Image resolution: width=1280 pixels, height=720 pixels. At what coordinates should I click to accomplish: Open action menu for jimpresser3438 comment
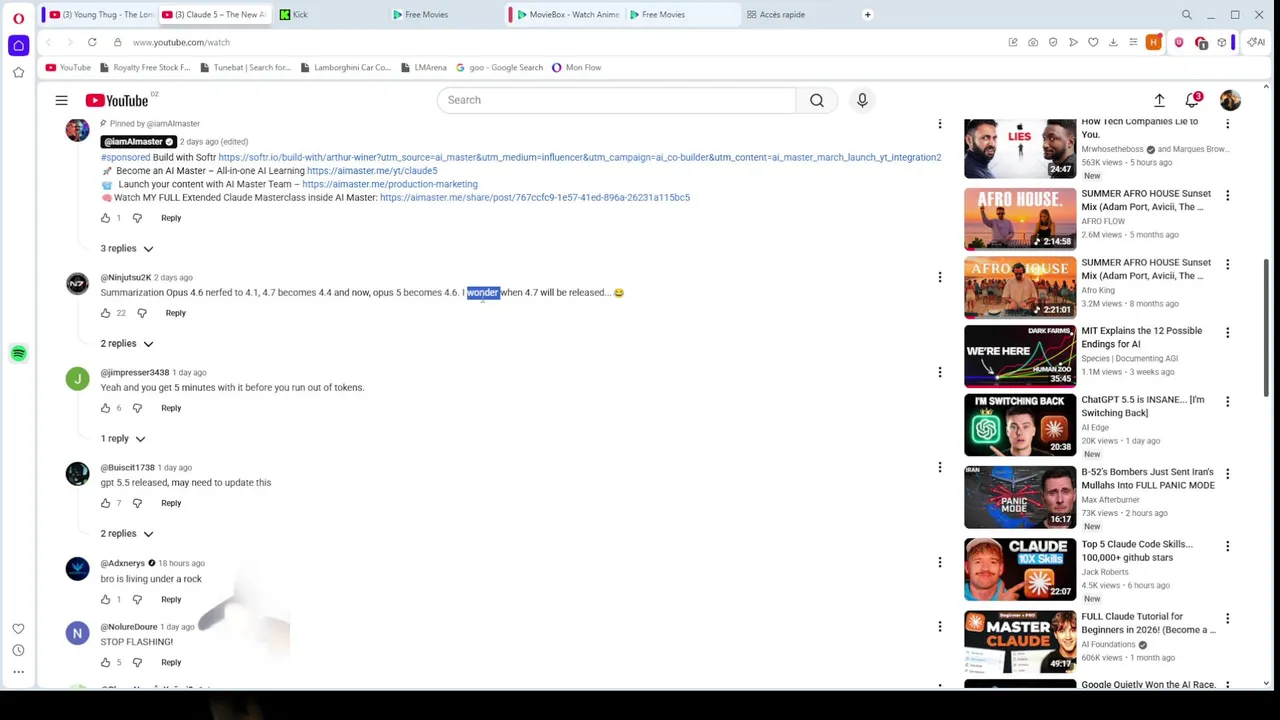click(940, 372)
